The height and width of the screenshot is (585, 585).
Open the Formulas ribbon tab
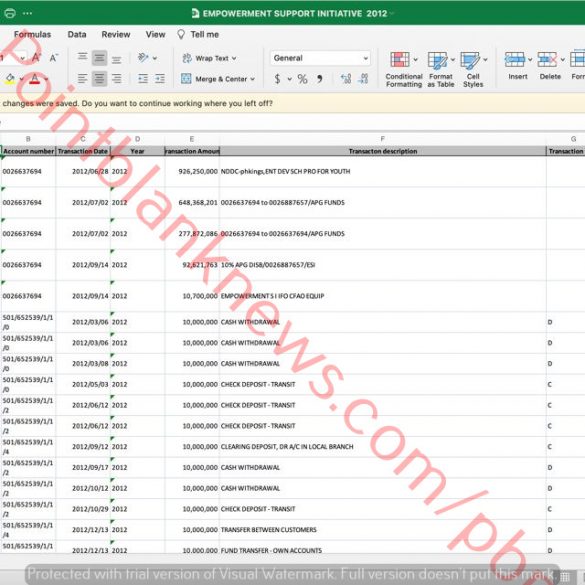(32, 34)
